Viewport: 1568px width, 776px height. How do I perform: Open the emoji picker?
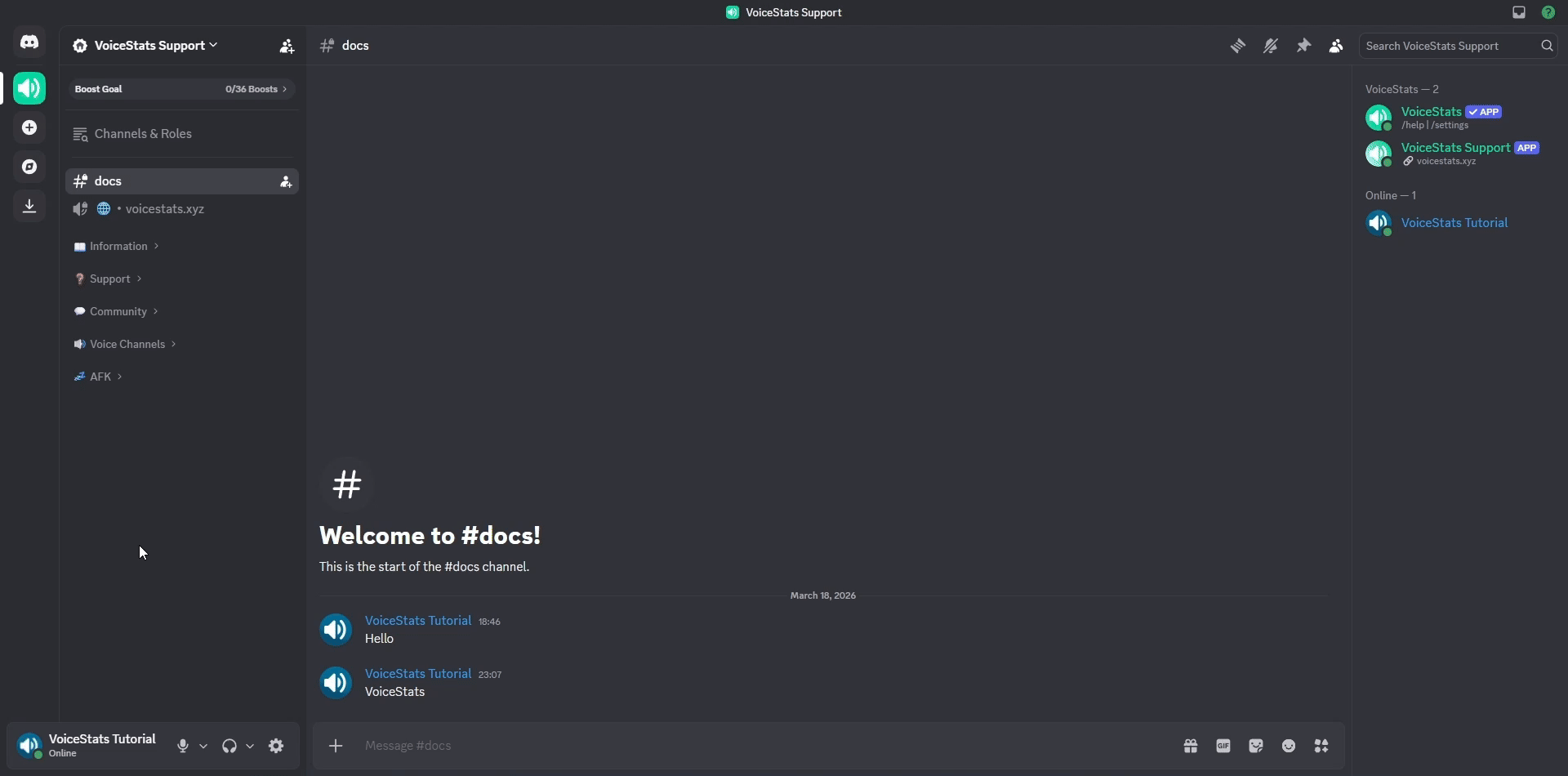pyautogui.click(x=1289, y=746)
